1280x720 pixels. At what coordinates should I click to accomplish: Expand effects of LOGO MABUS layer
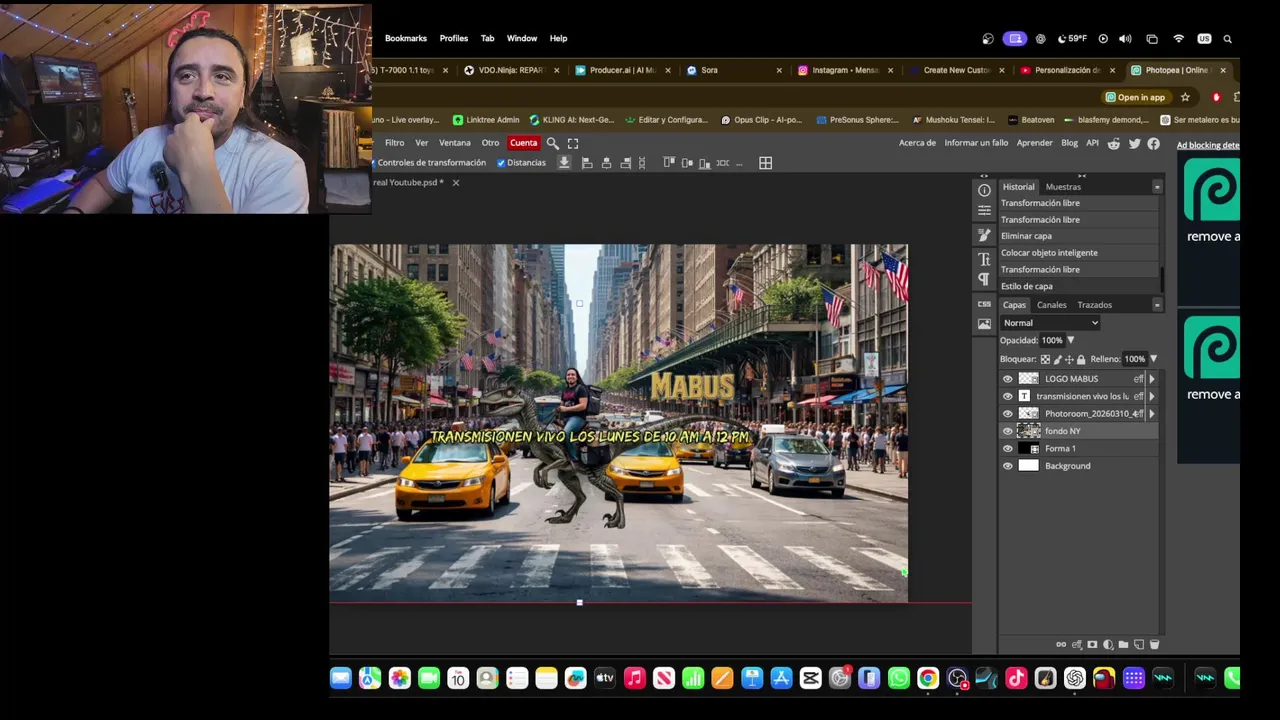[x=1151, y=379]
